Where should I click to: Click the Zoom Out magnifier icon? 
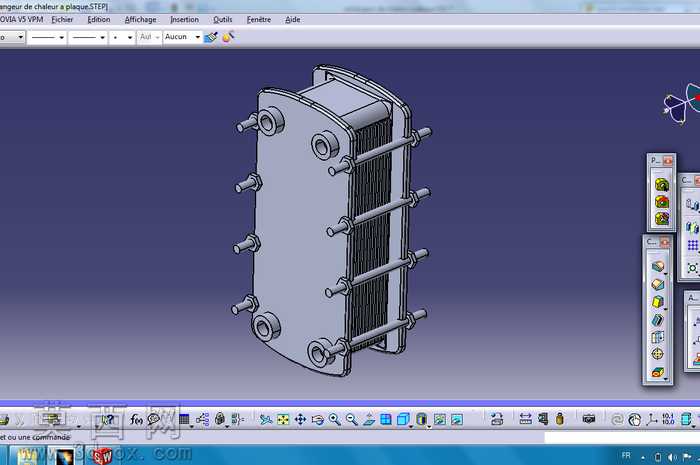(352, 419)
